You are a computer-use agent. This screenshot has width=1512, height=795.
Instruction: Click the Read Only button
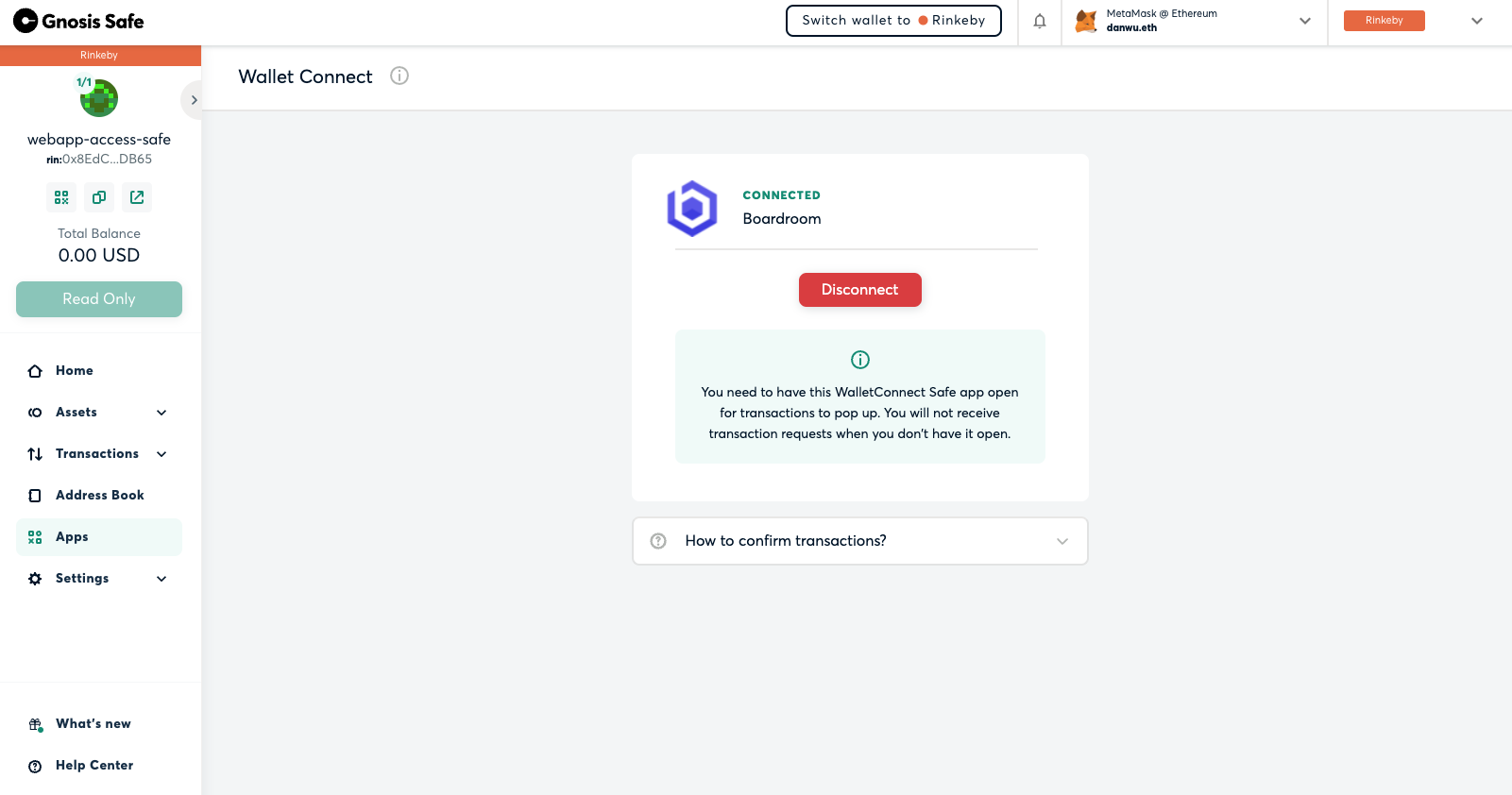[99, 299]
